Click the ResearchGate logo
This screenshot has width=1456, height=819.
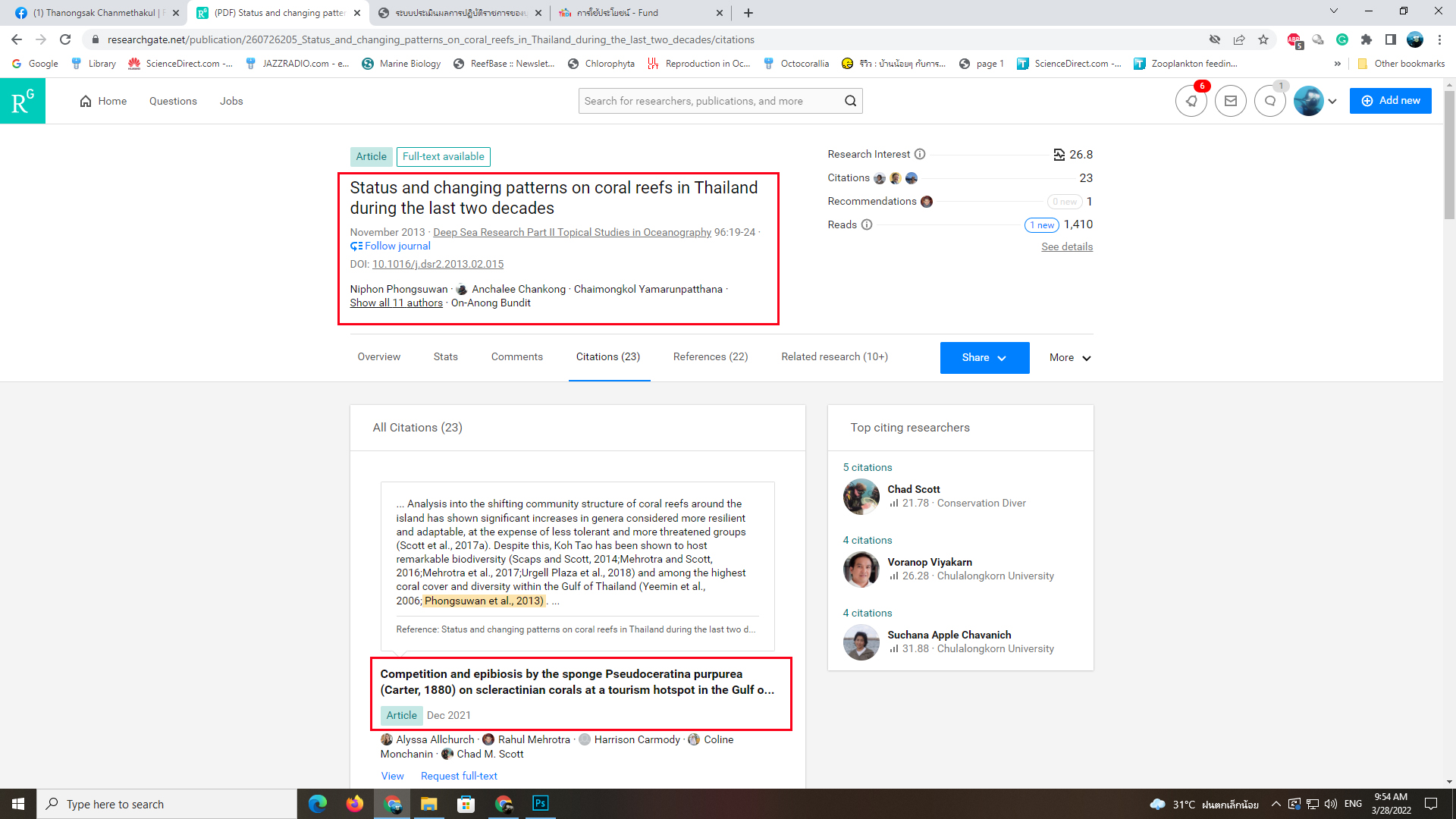tap(23, 101)
